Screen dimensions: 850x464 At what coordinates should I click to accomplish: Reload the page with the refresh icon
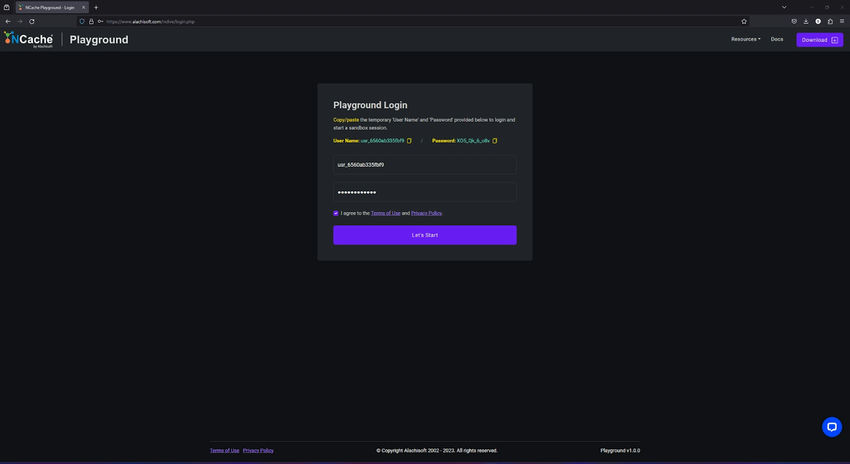coord(32,22)
